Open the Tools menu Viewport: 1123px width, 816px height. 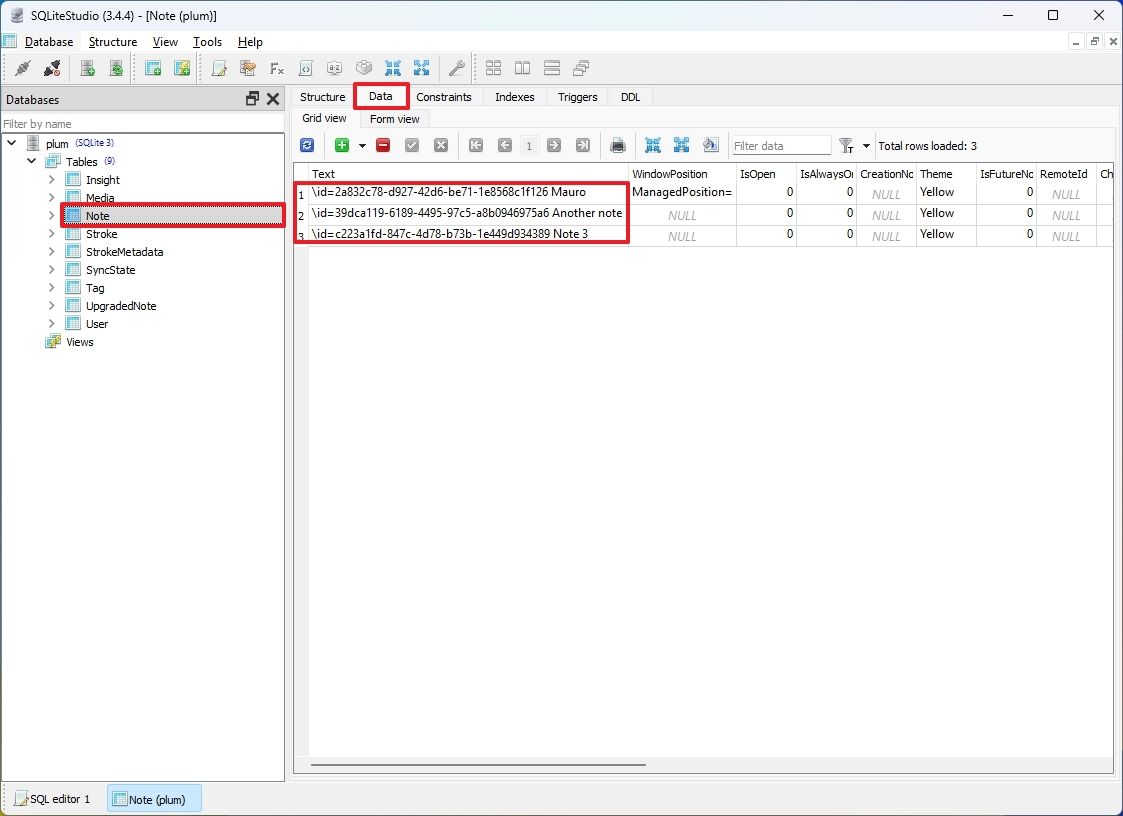pos(207,42)
